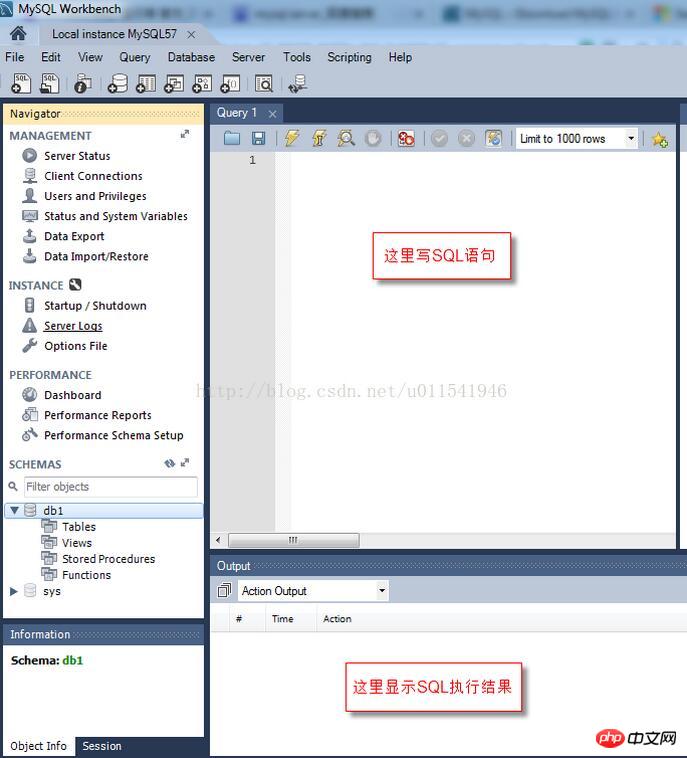Save snippet star icon in the query toolbar
Image resolution: width=687 pixels, height=758 pixels.
click(x=659, y=139)
